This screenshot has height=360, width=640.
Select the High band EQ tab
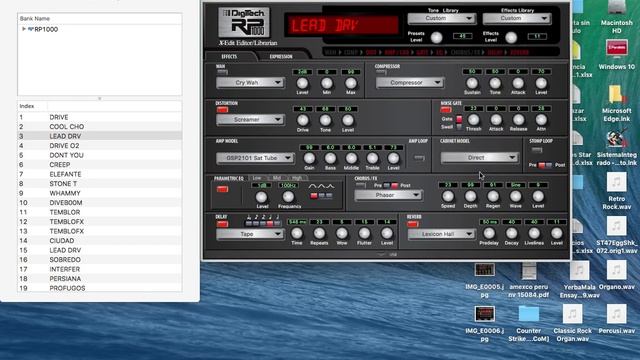297,178
